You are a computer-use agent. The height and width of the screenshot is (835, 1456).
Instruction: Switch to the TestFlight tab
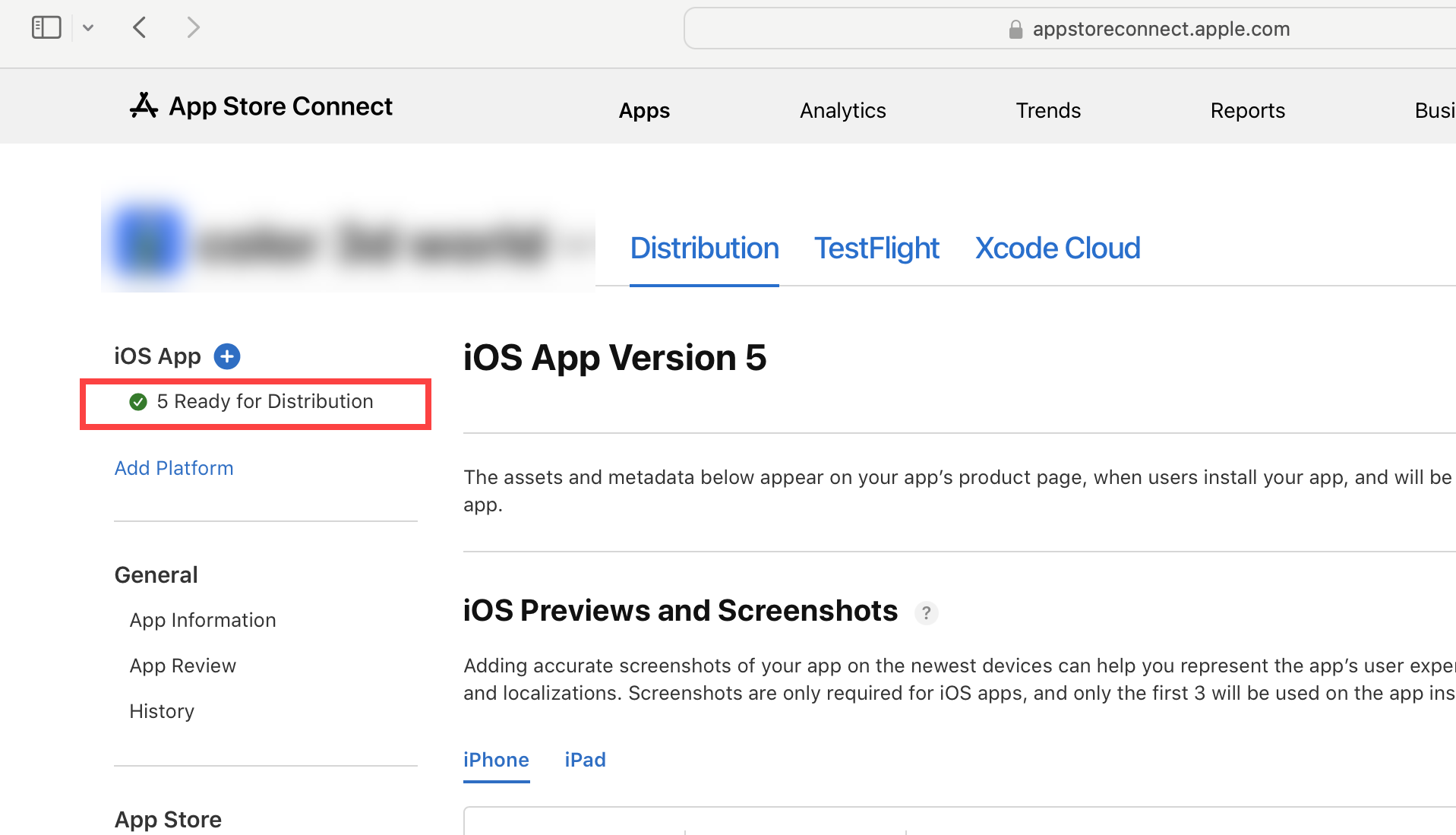click(876, 248)
